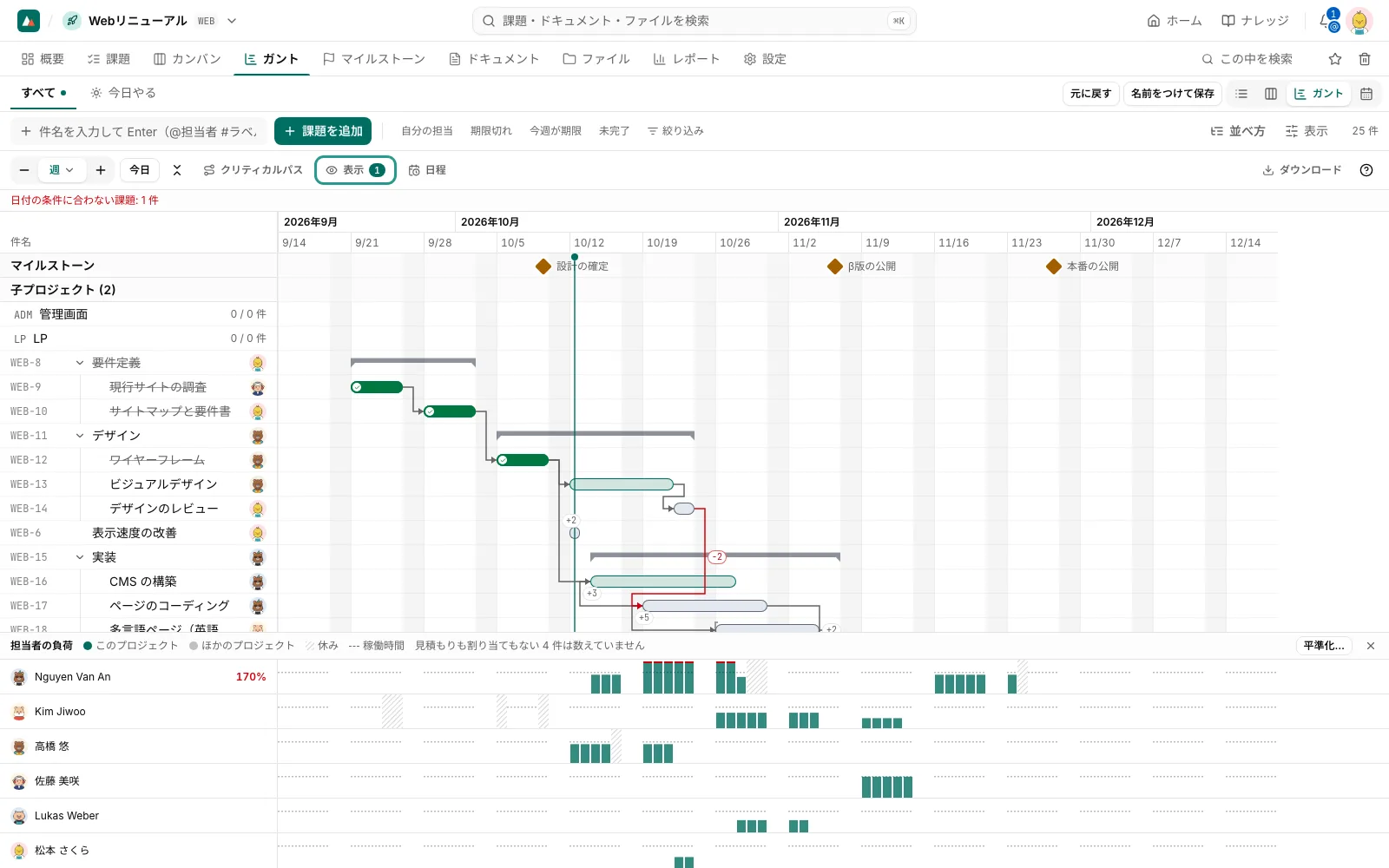Switch to the calendar view icon
1389x868 pixels.
(1366, 94)
